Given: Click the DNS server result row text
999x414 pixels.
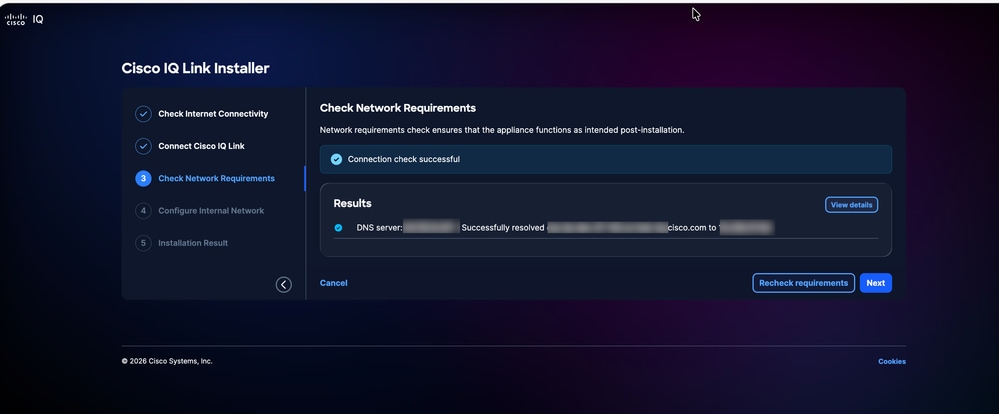Looking at the screenshot, I should click(564, 228).
